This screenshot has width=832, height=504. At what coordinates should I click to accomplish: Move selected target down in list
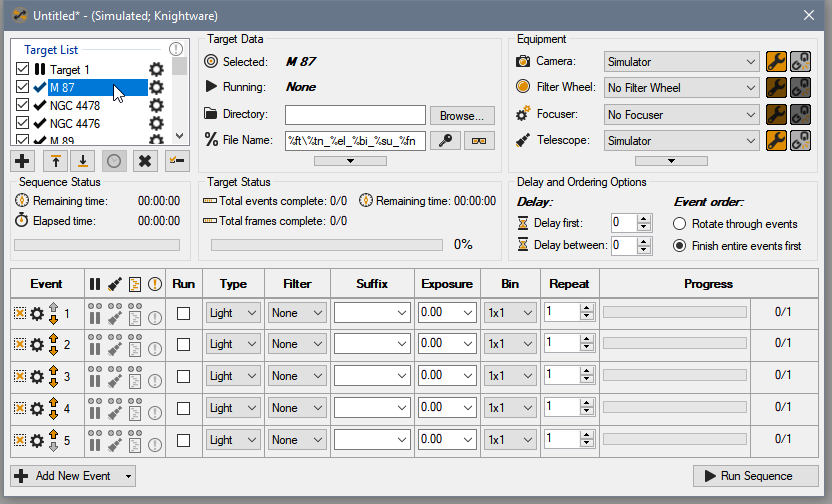coord(83,161)
